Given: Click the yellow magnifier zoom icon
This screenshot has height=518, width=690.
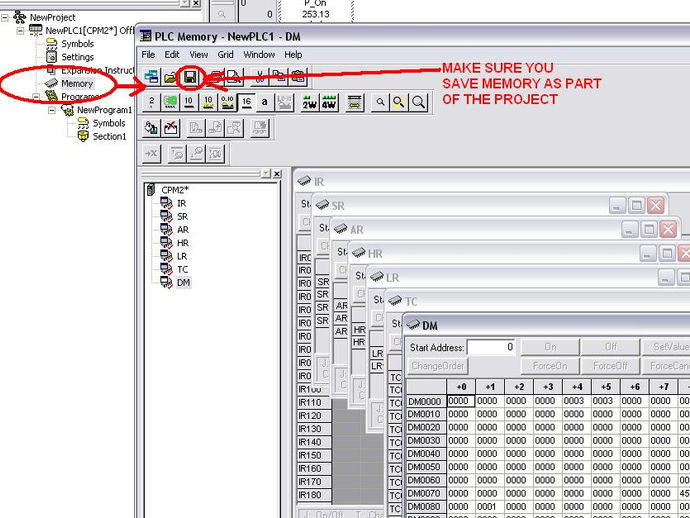Looking at the screenshot, I should 399,103.
